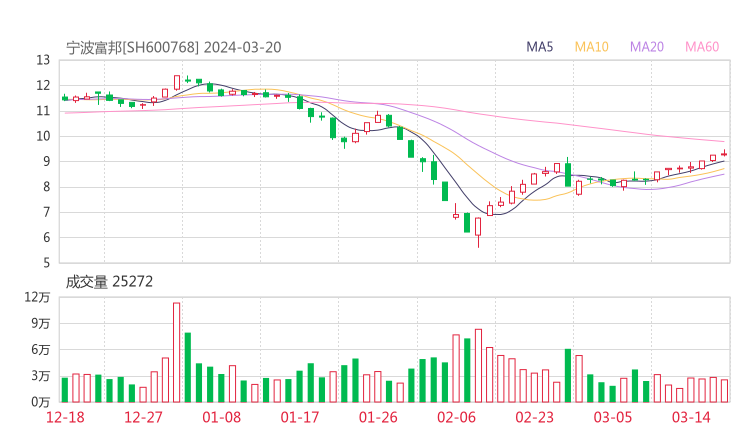Viewport: 740px width, 440px height.
Task: Toggle the MA20 legend entry
Action: [x=646, y=47]
